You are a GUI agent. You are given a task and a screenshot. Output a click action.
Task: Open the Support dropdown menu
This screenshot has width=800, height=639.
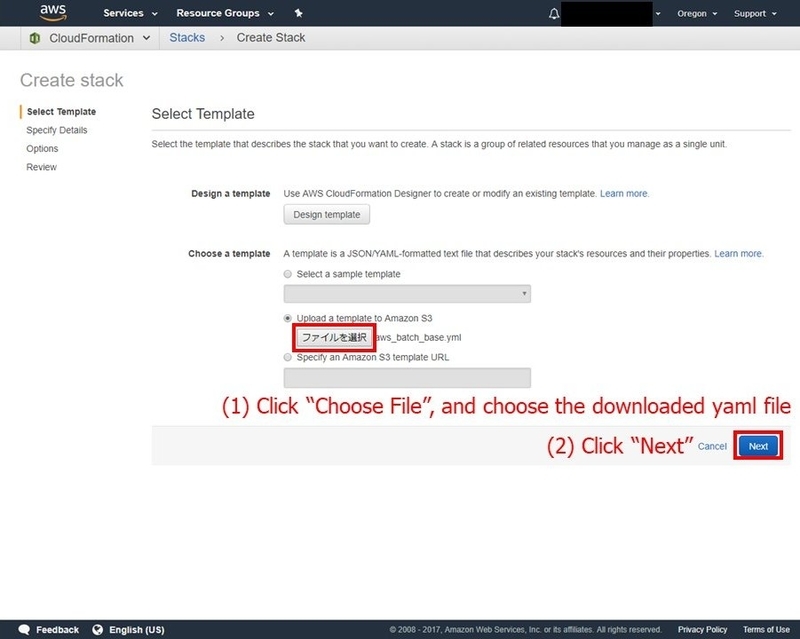tap(755, 14)
